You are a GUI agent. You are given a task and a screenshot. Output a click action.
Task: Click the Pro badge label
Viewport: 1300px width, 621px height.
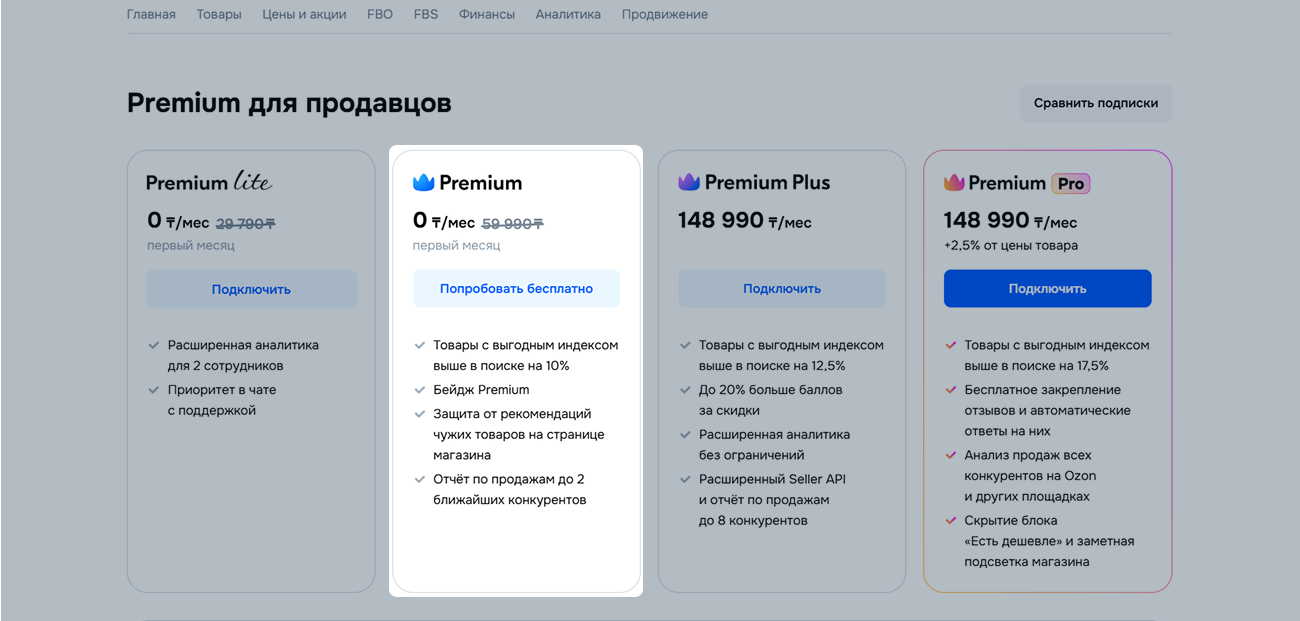pos(1070,184)
